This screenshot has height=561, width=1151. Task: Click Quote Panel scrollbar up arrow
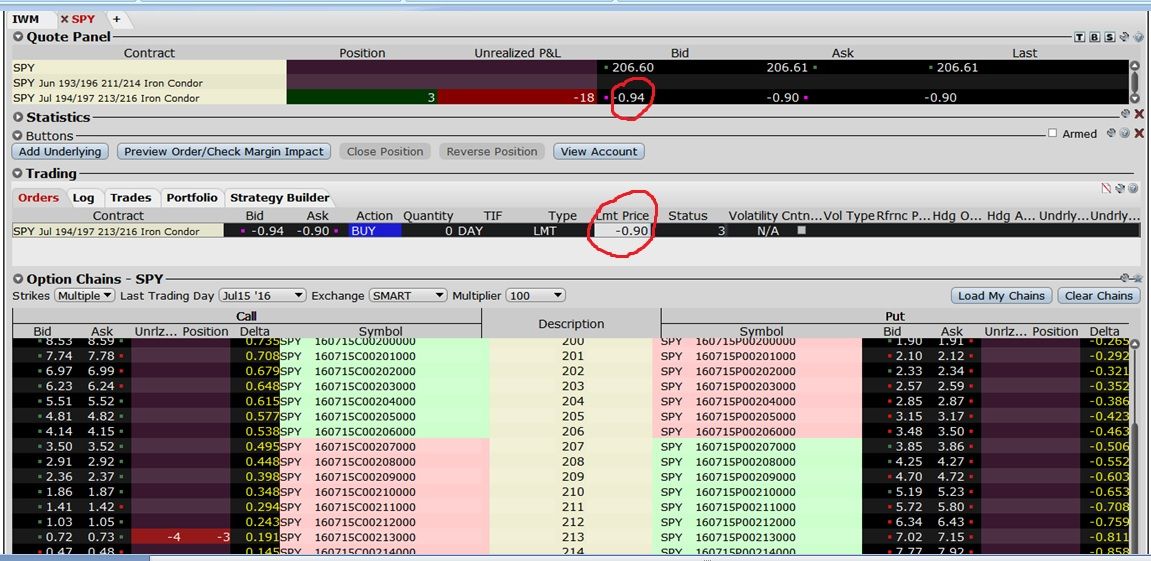[x=1135, y=66]
